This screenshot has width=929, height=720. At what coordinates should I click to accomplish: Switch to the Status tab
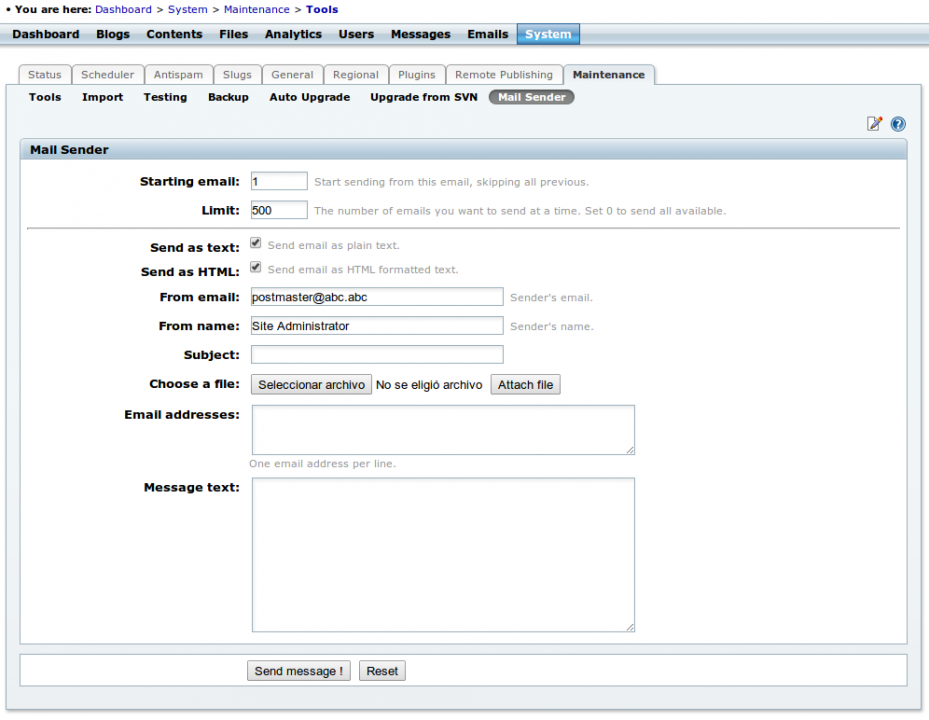(x=45, y=75)
